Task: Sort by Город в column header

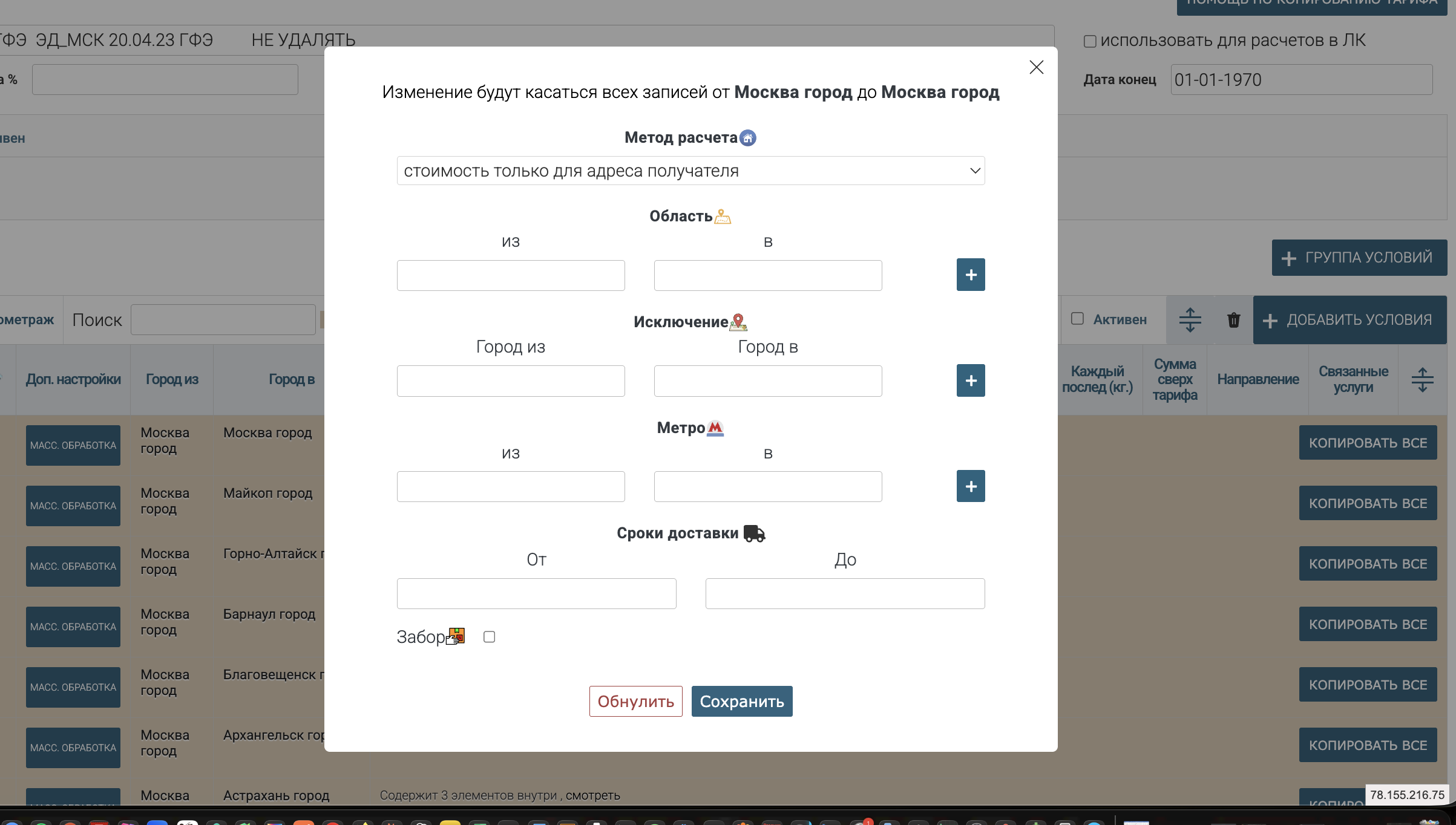Action: tap(292, 379)
